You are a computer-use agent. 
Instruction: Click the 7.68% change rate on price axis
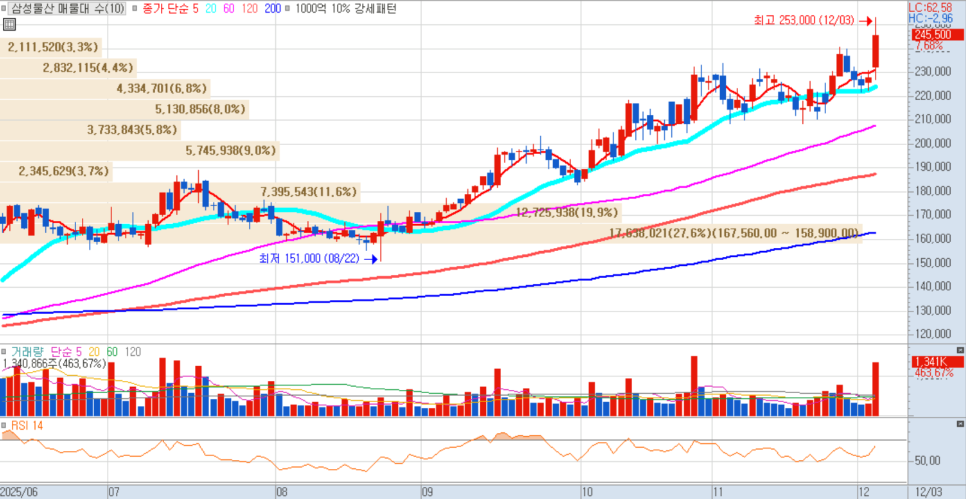(929, 46)
